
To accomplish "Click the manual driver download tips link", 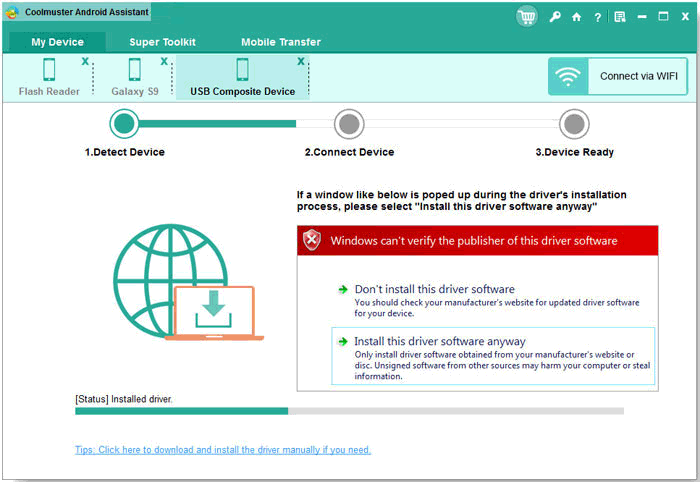I will 223,450.
